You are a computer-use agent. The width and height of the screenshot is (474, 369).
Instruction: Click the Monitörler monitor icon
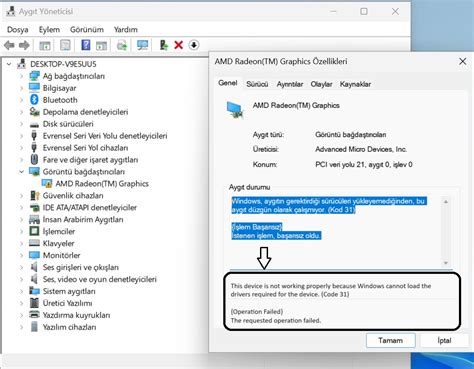pyautogui.click(x=34, y=255)
